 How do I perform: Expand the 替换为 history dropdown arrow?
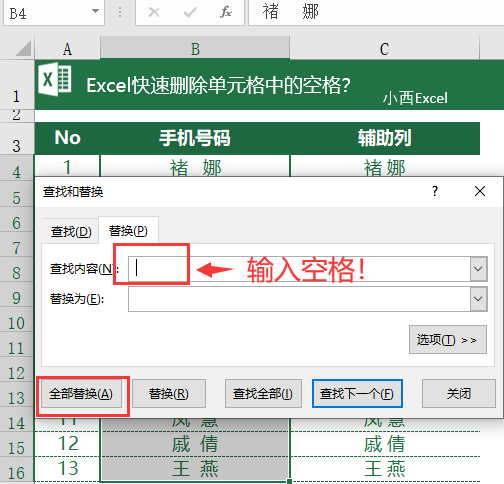tap(479, 299)
